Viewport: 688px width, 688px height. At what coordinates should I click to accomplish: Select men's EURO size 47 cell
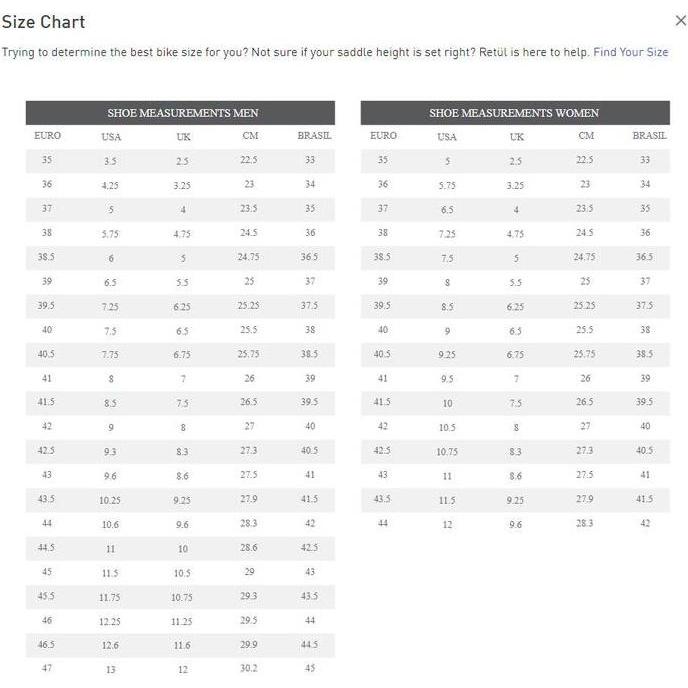coord(47,668)
